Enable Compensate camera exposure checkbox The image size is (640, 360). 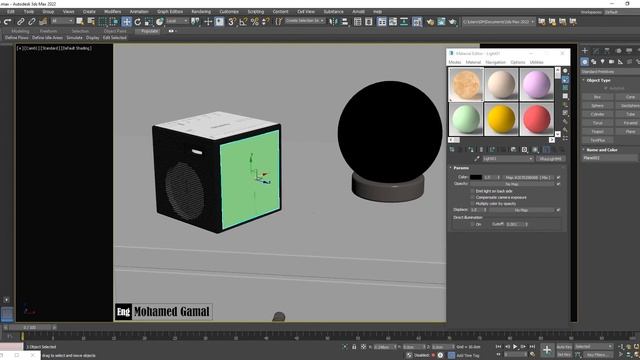pos(472,197)
